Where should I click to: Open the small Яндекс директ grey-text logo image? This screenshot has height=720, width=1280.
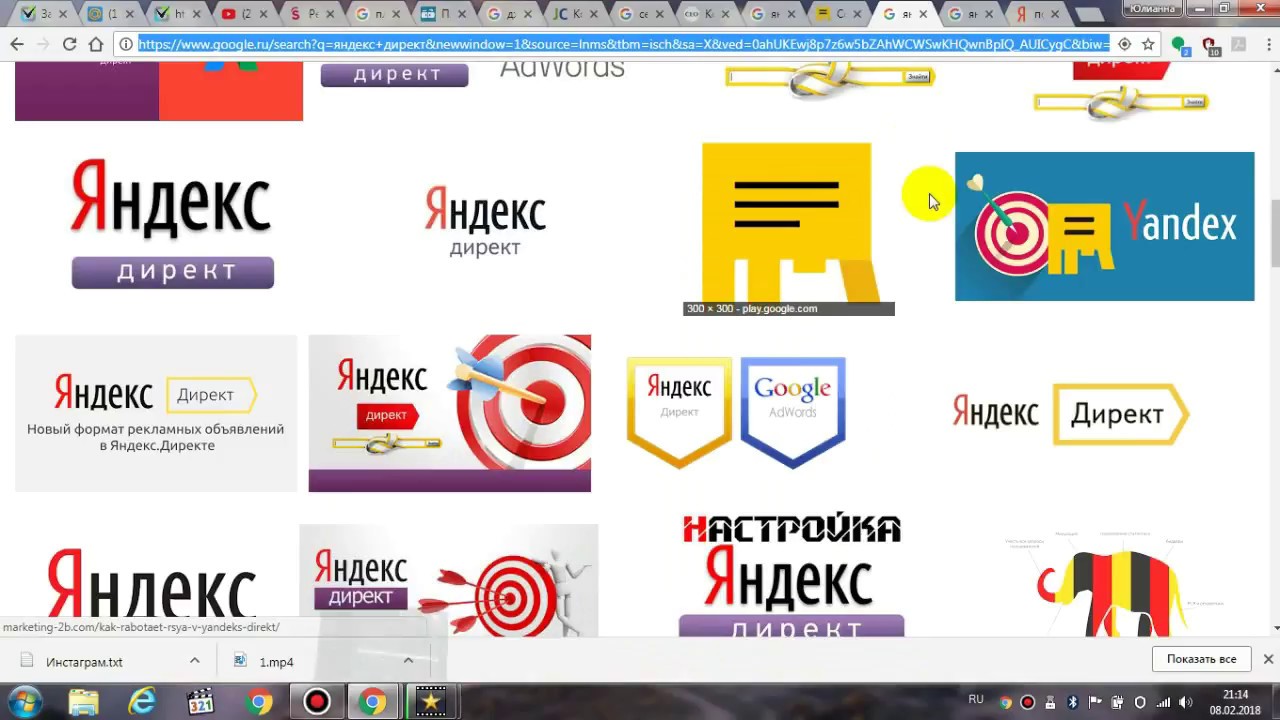[485, 222]
